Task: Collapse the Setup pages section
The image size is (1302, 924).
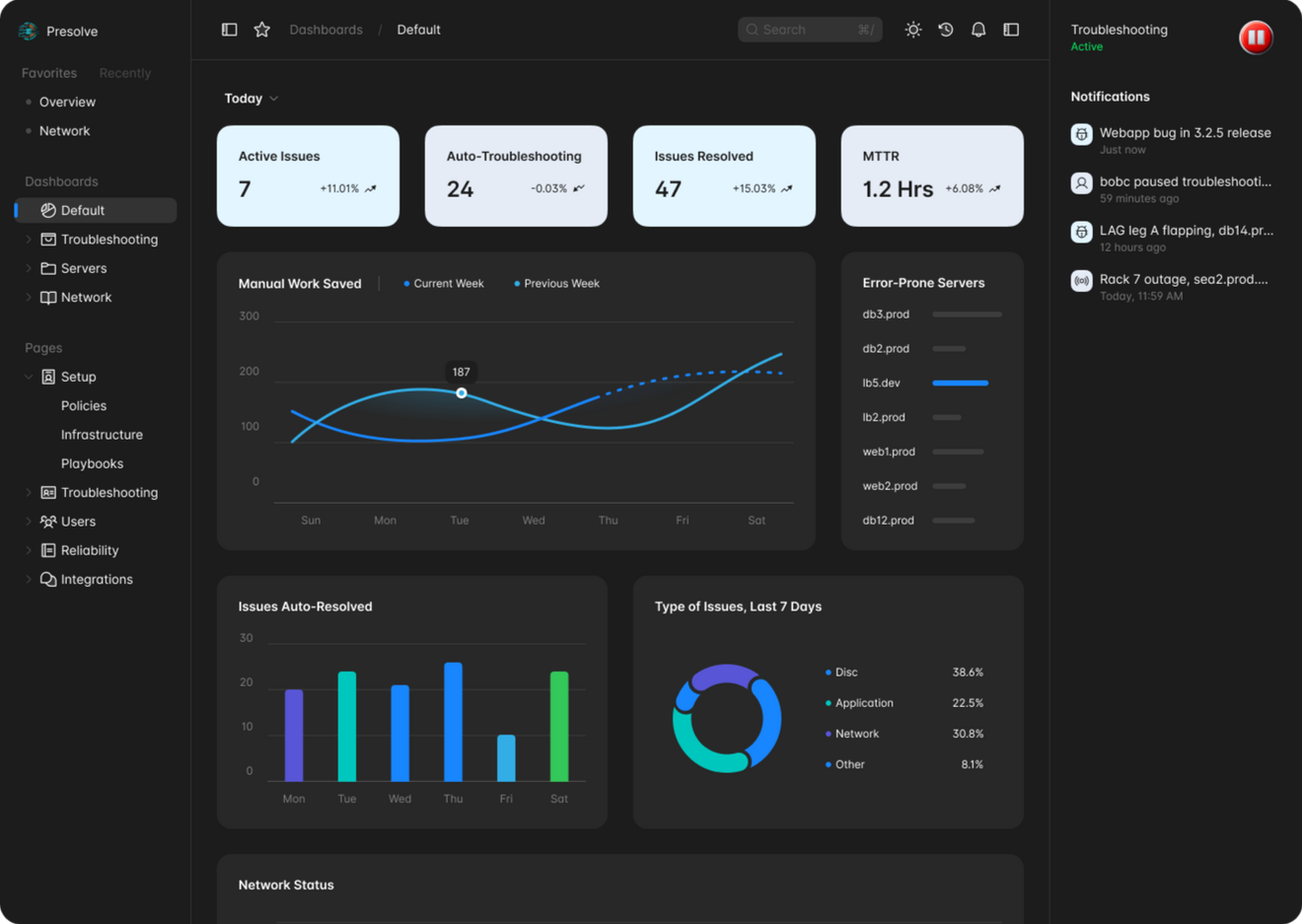Action: click(x=29, y=377)
